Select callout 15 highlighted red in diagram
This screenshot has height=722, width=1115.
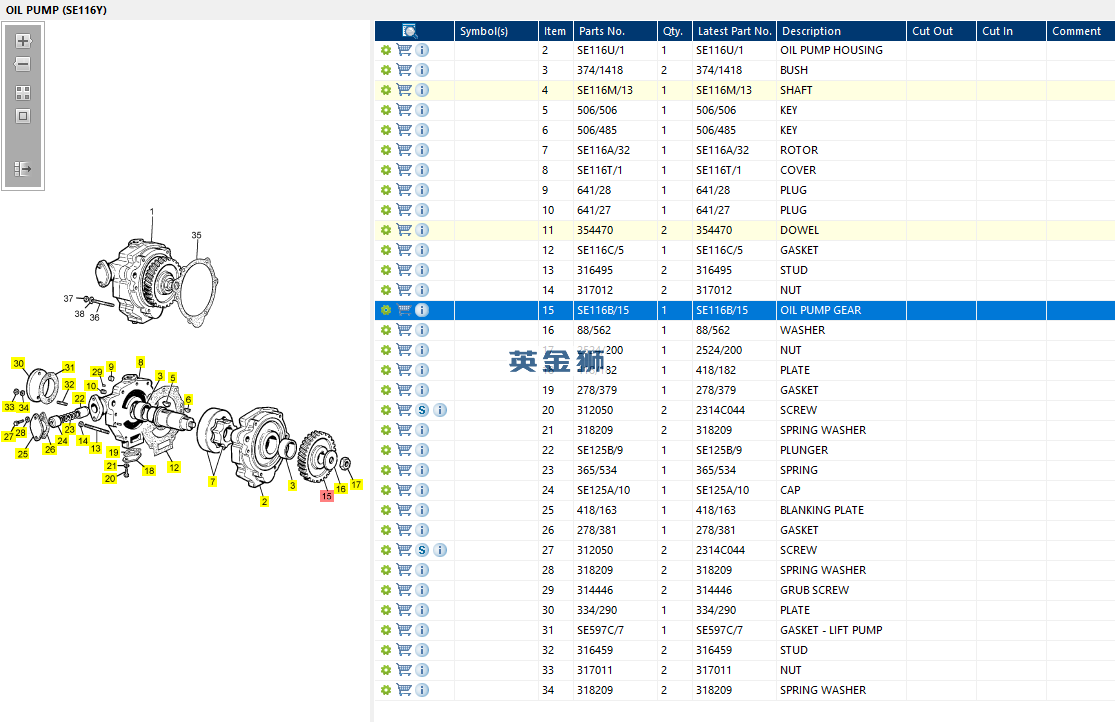(326, 496)
